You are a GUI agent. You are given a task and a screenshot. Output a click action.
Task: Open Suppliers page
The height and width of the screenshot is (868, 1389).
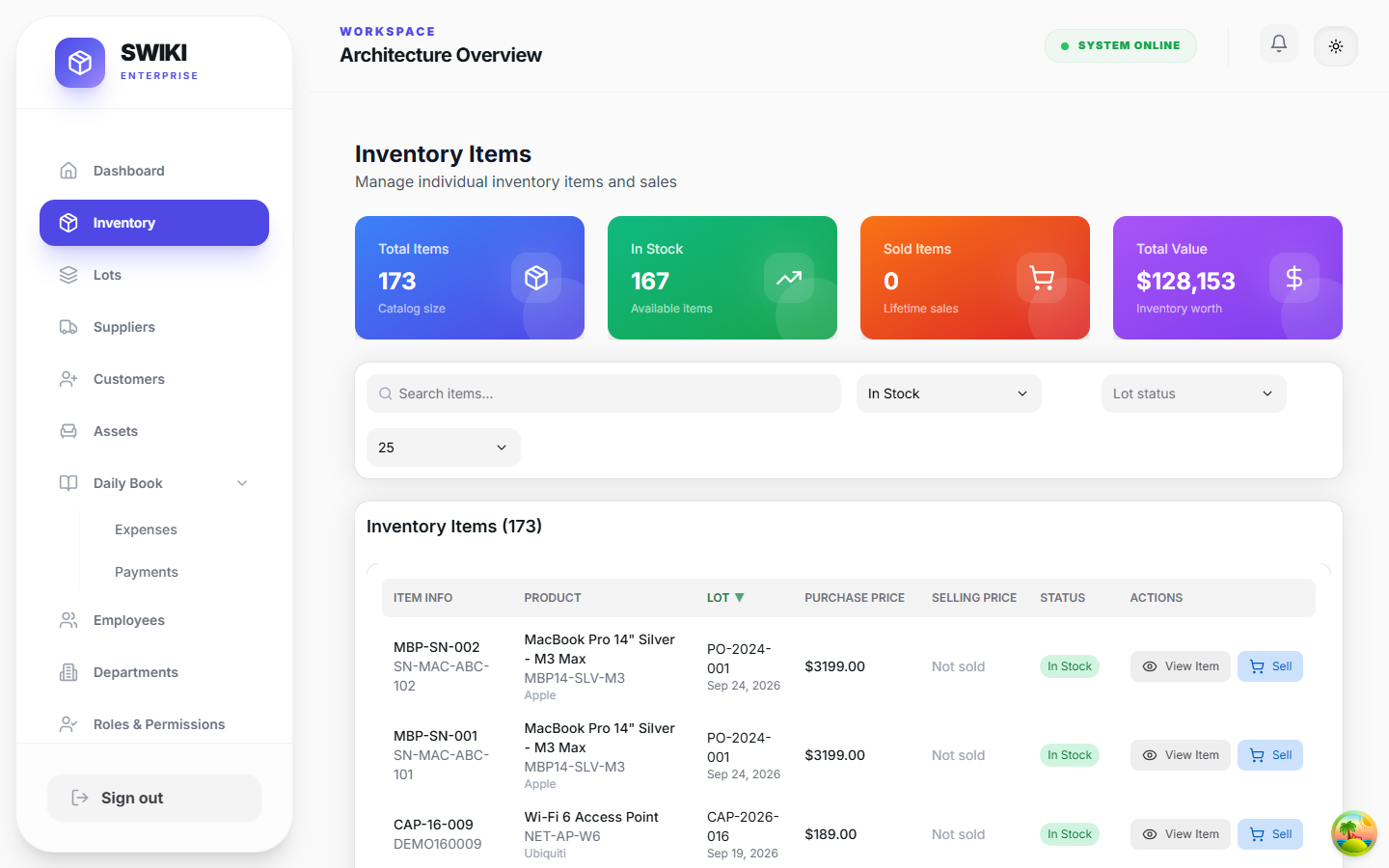tap(154, 327)
